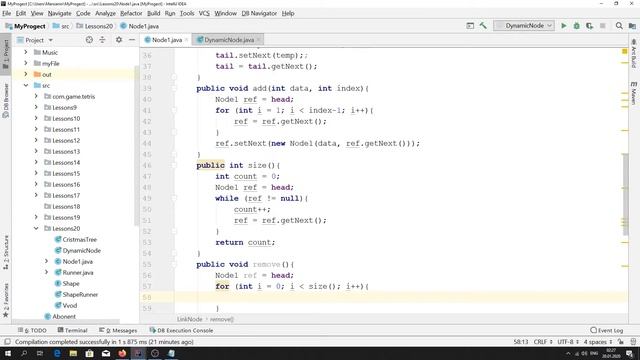Open project structure icon in toolbar
640x360 pixels.
tap(632, 26)
